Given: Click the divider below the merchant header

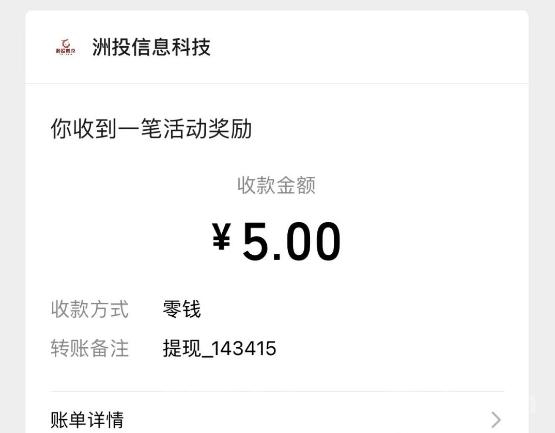Looking at the screenshot, I should [x=277, y=84].
